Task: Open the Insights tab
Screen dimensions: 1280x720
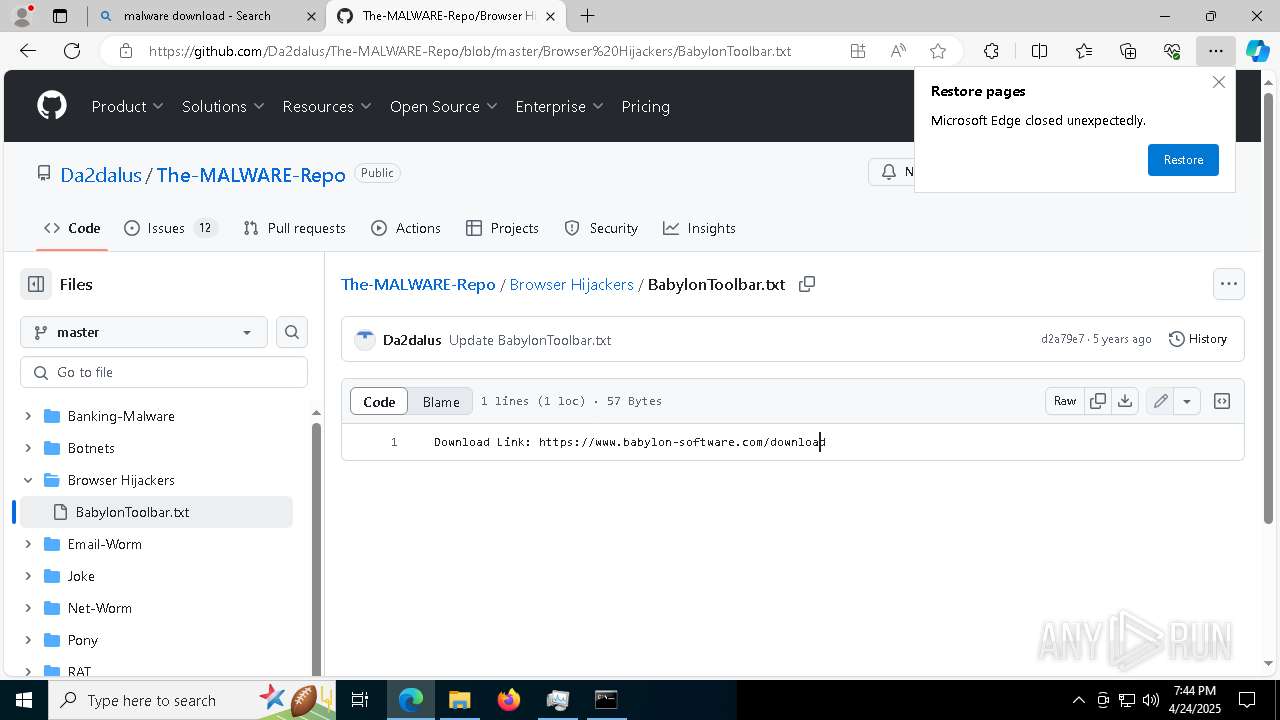Action: tap(699, 228)
